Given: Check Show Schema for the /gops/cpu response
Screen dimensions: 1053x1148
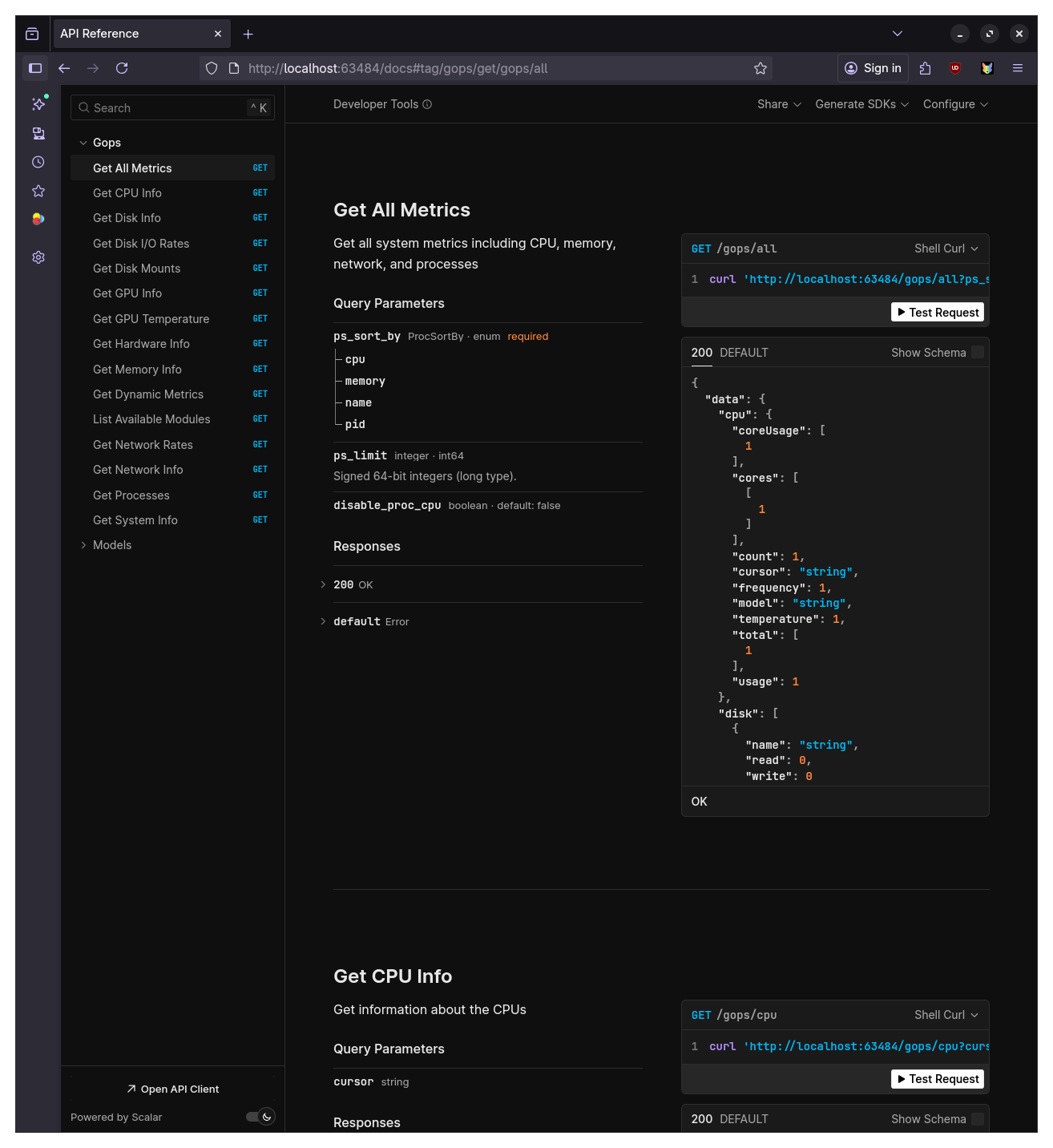Looking at the screenshot, I should [977, 1119].
